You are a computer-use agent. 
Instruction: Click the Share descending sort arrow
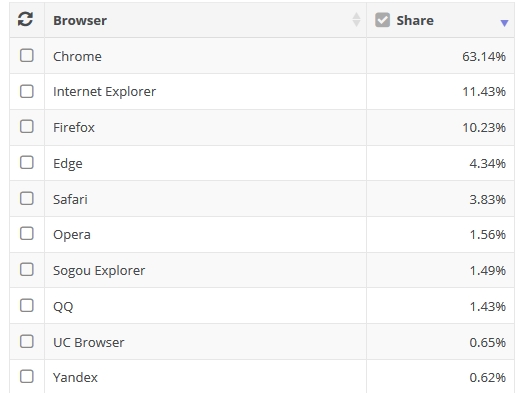point(504,23)
